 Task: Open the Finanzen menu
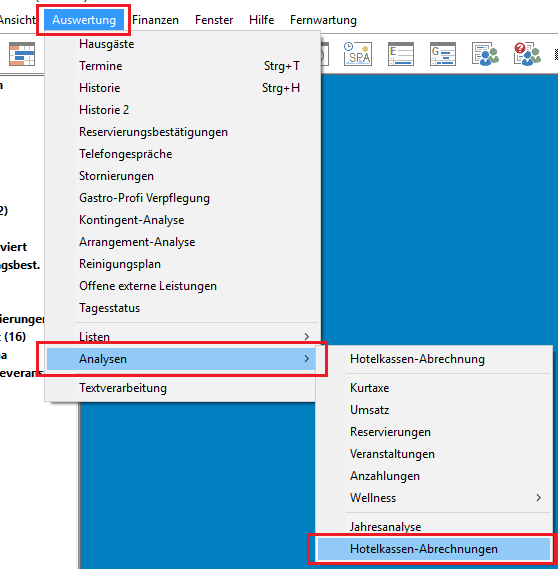(x=155, y=20)
